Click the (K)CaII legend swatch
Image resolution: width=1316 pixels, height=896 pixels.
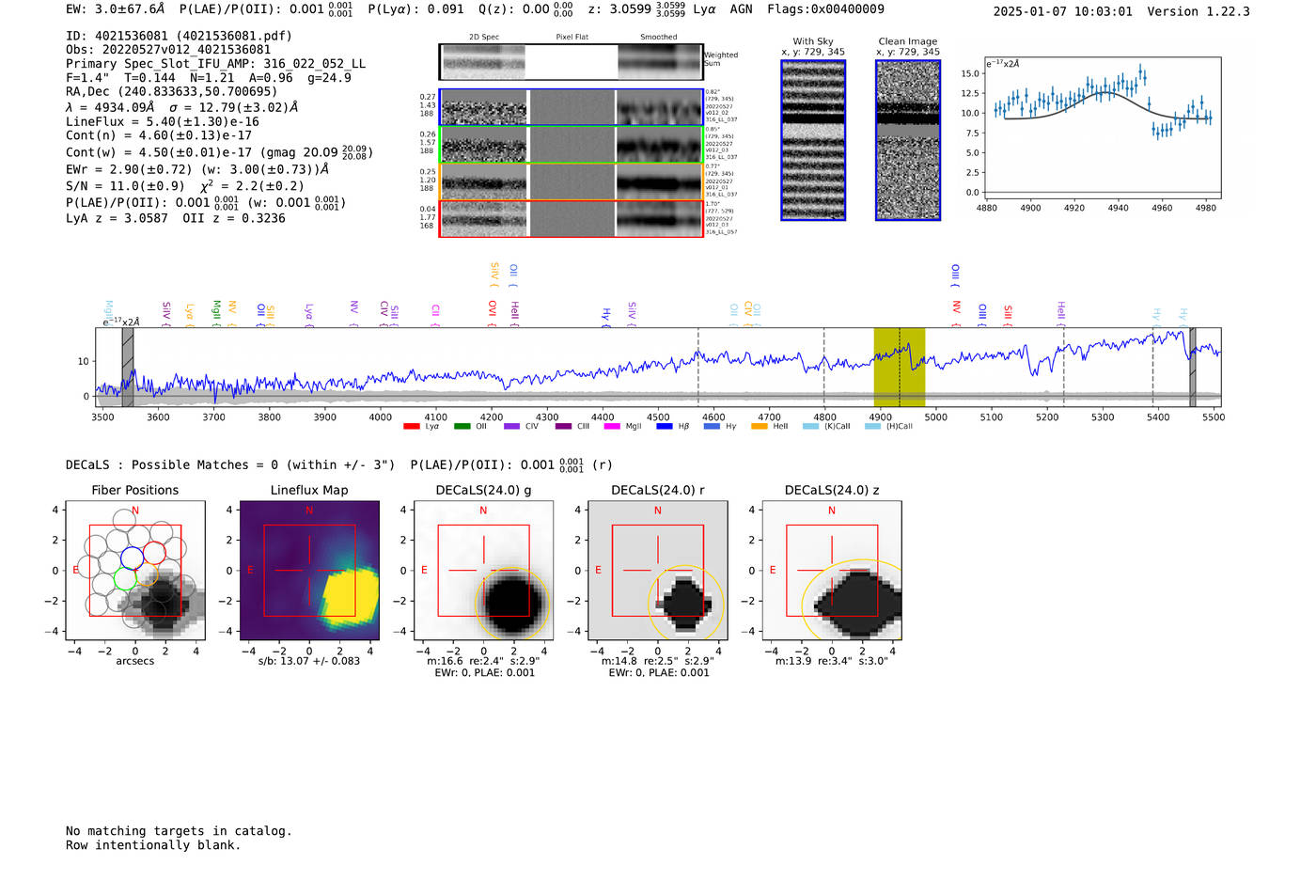point(810,426)
